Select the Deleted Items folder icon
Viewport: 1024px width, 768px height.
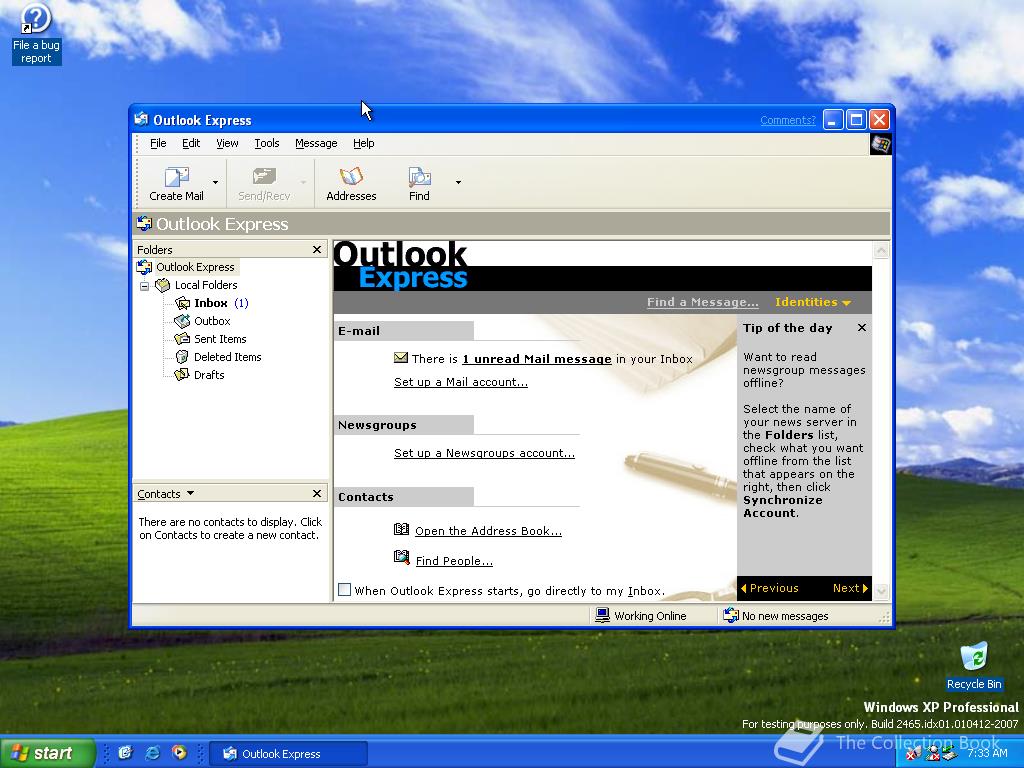[x=182, y=357]
